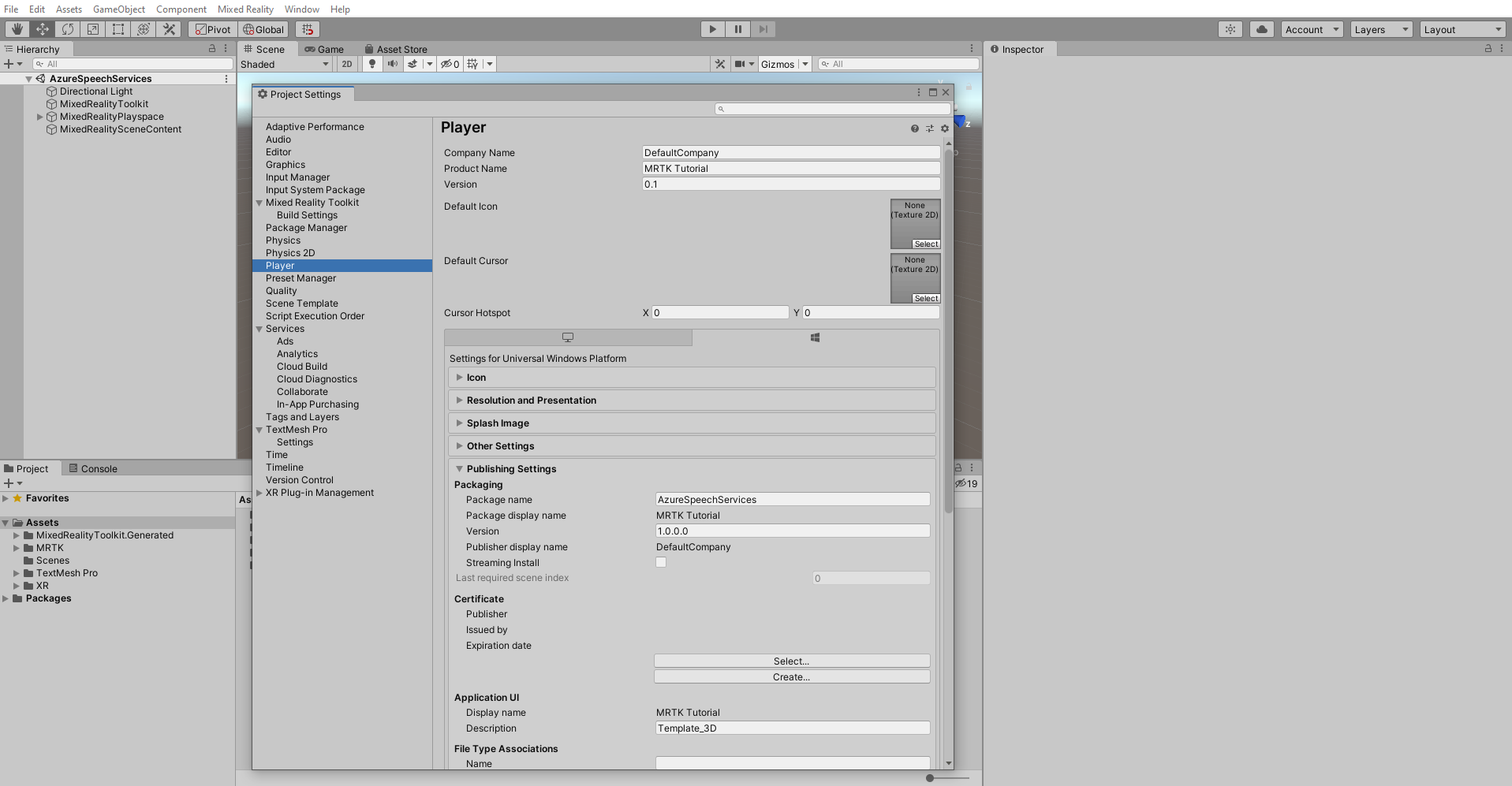Open Shaded draw mode dropdown

pyautogui.click(x=285, y=64)
